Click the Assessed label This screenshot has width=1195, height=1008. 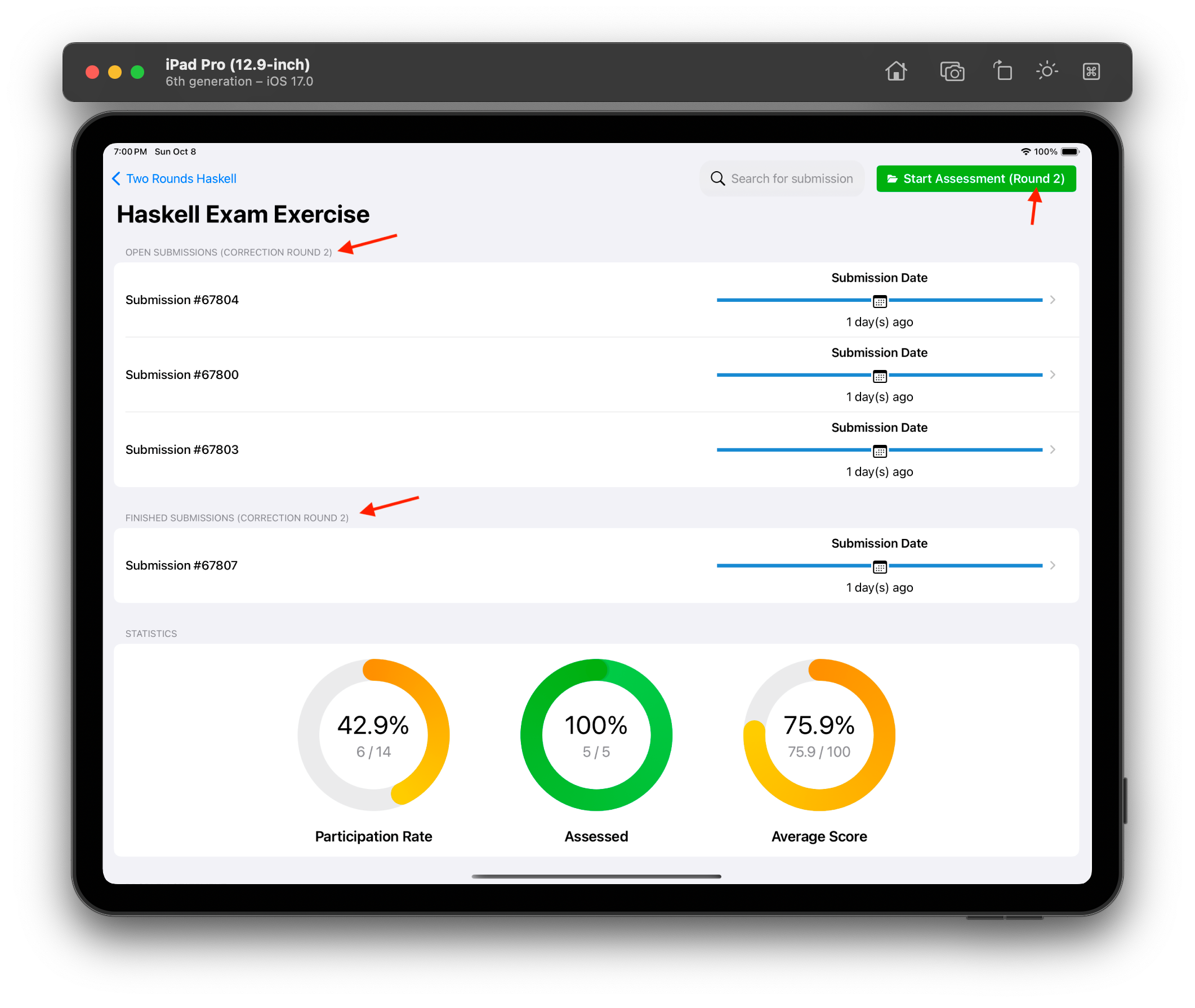tap(596, 836)
